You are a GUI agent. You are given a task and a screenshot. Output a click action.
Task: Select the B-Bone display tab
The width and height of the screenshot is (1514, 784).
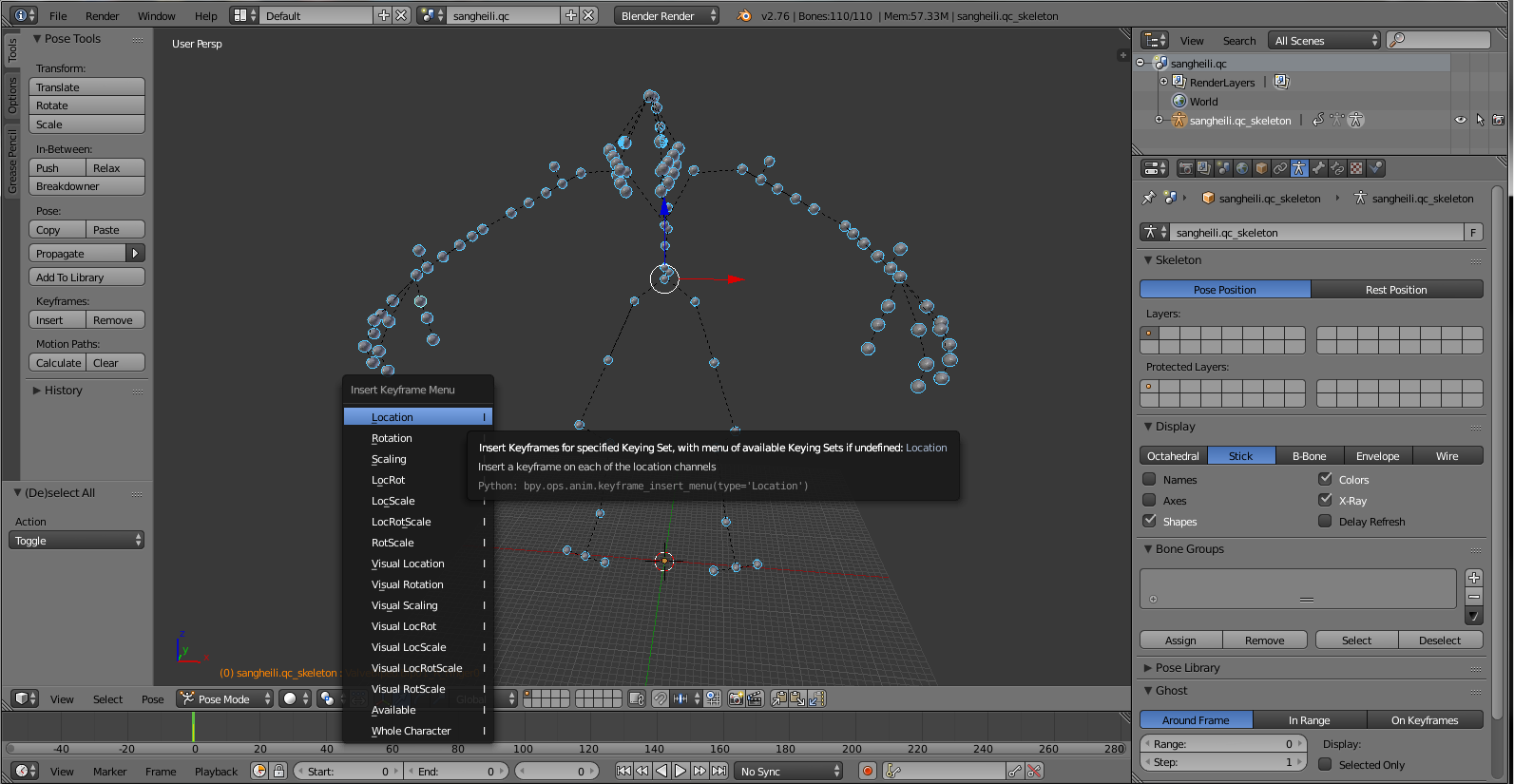[x=1309, y=456]
